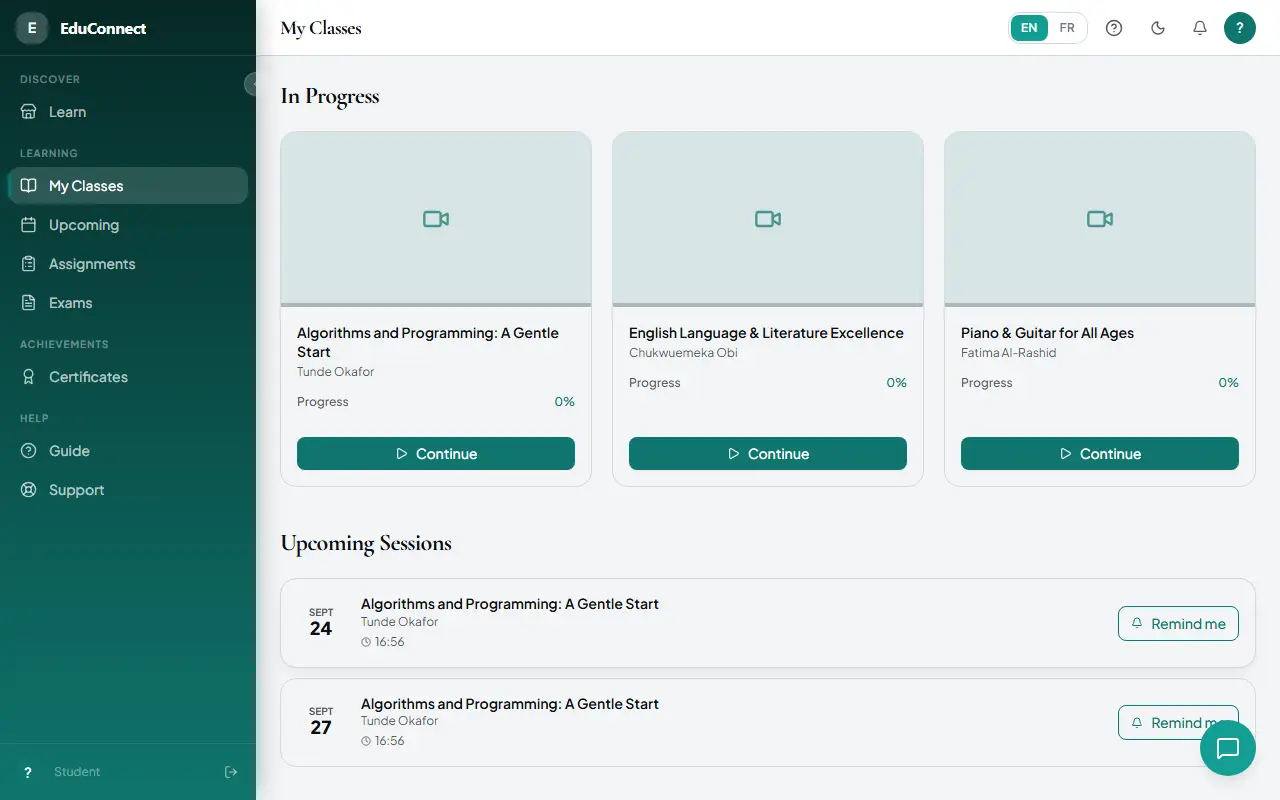Click the Sept 27 session title
This screenshot has height=800, width=1280.
point(510,704)
